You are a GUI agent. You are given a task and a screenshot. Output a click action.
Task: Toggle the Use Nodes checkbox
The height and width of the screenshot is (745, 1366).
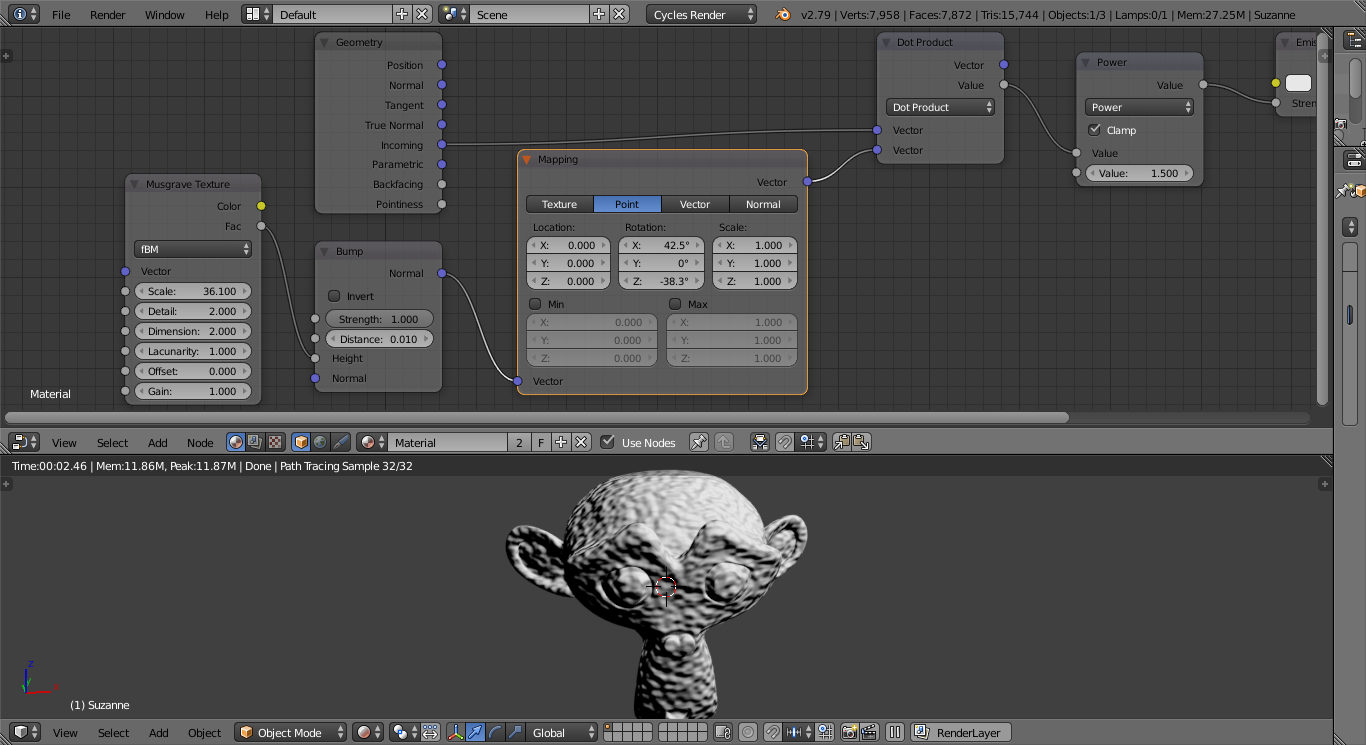(x=607, y=442)
